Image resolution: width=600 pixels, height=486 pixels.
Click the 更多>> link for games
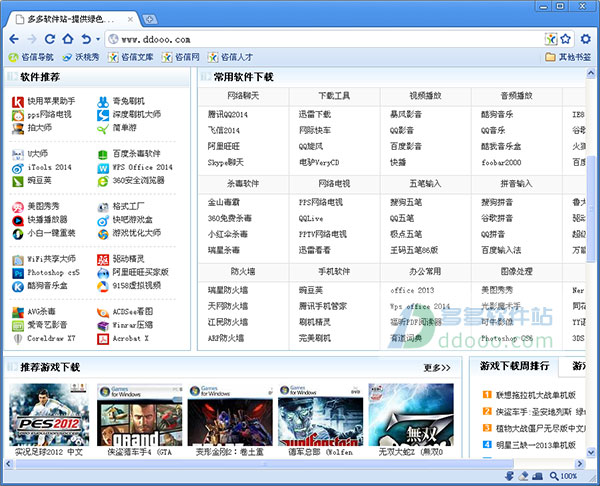[437, 368]
